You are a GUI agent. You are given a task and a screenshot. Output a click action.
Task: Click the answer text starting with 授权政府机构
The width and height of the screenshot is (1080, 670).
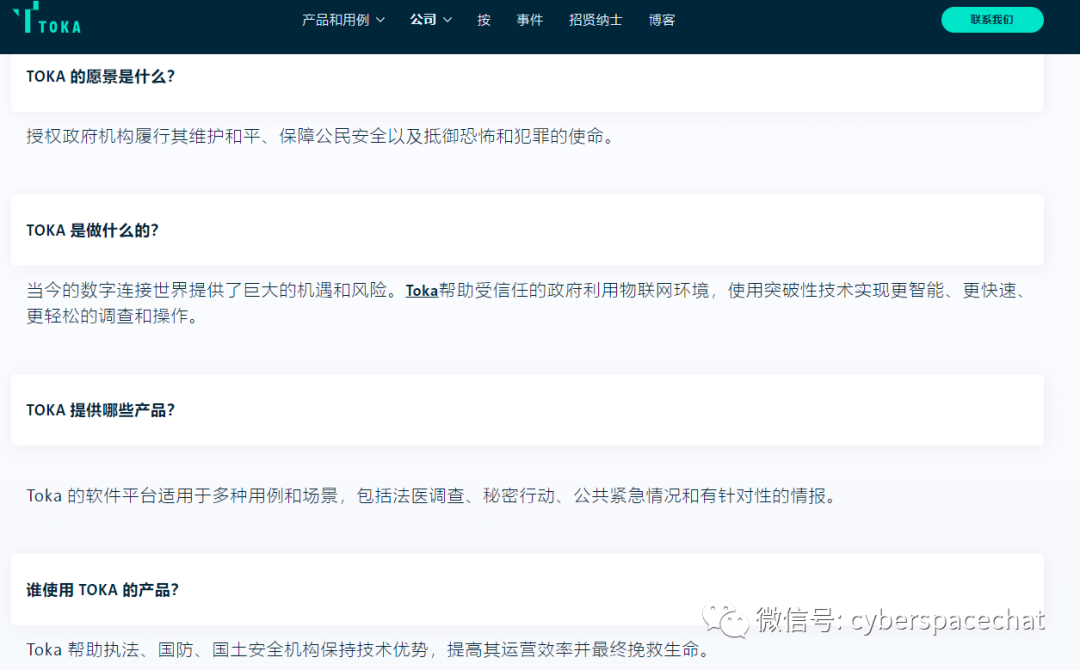(321, 136)
